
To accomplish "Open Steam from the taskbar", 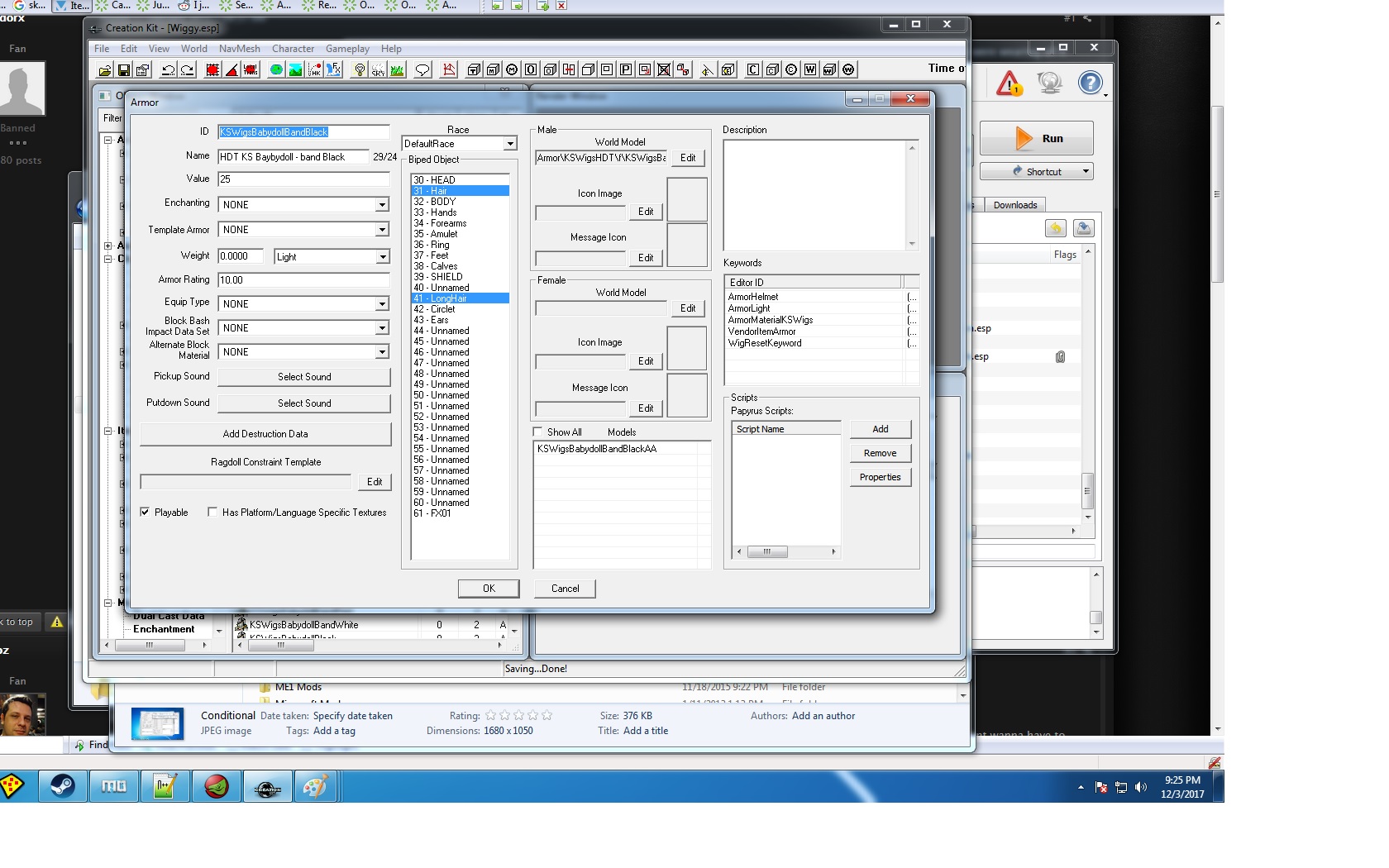I will [63, 786].
